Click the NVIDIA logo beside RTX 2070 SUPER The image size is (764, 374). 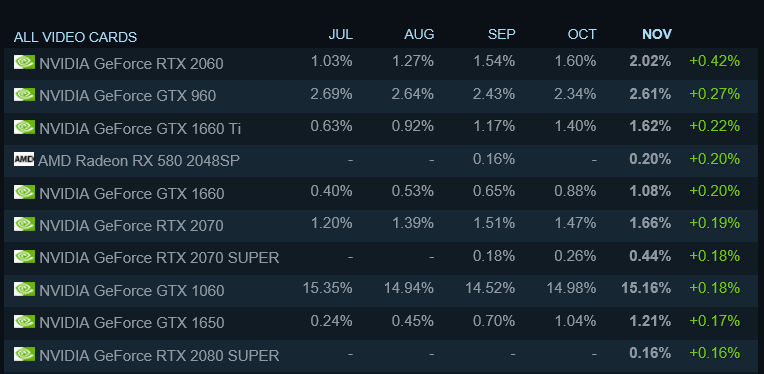pos(24,257)
